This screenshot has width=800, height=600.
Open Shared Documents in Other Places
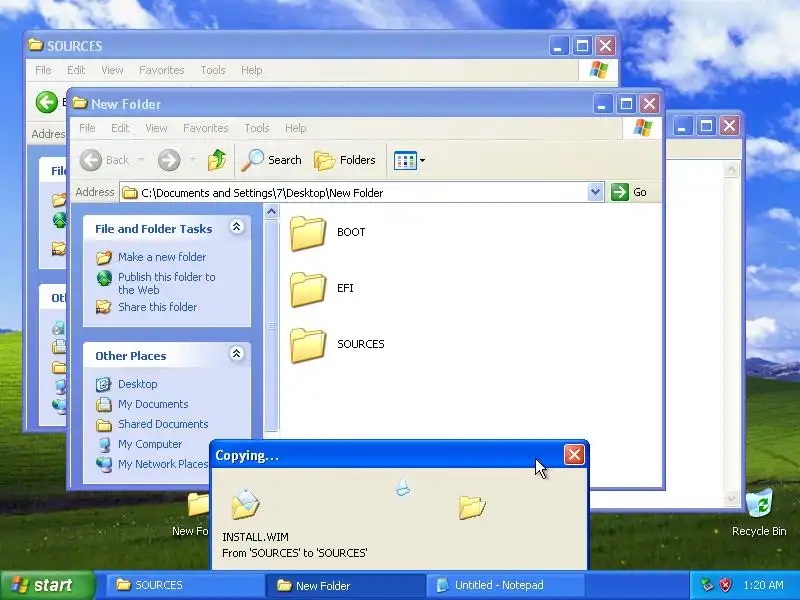tap(163, 424)
